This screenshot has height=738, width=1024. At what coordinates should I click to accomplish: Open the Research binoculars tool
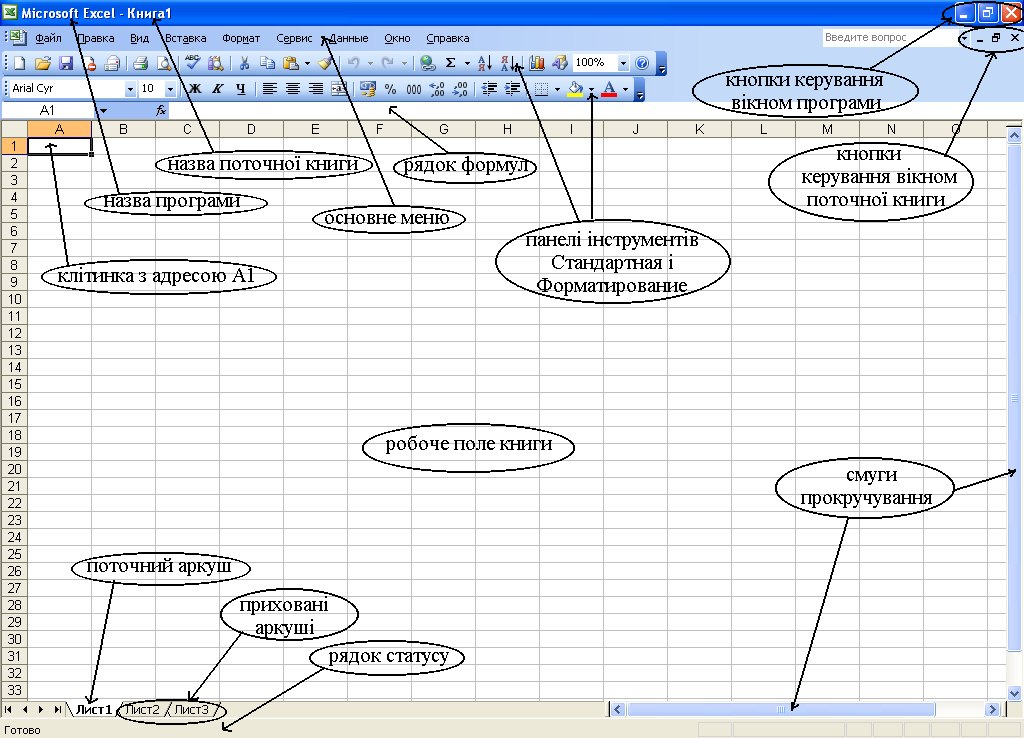click(x=216, y=63)
